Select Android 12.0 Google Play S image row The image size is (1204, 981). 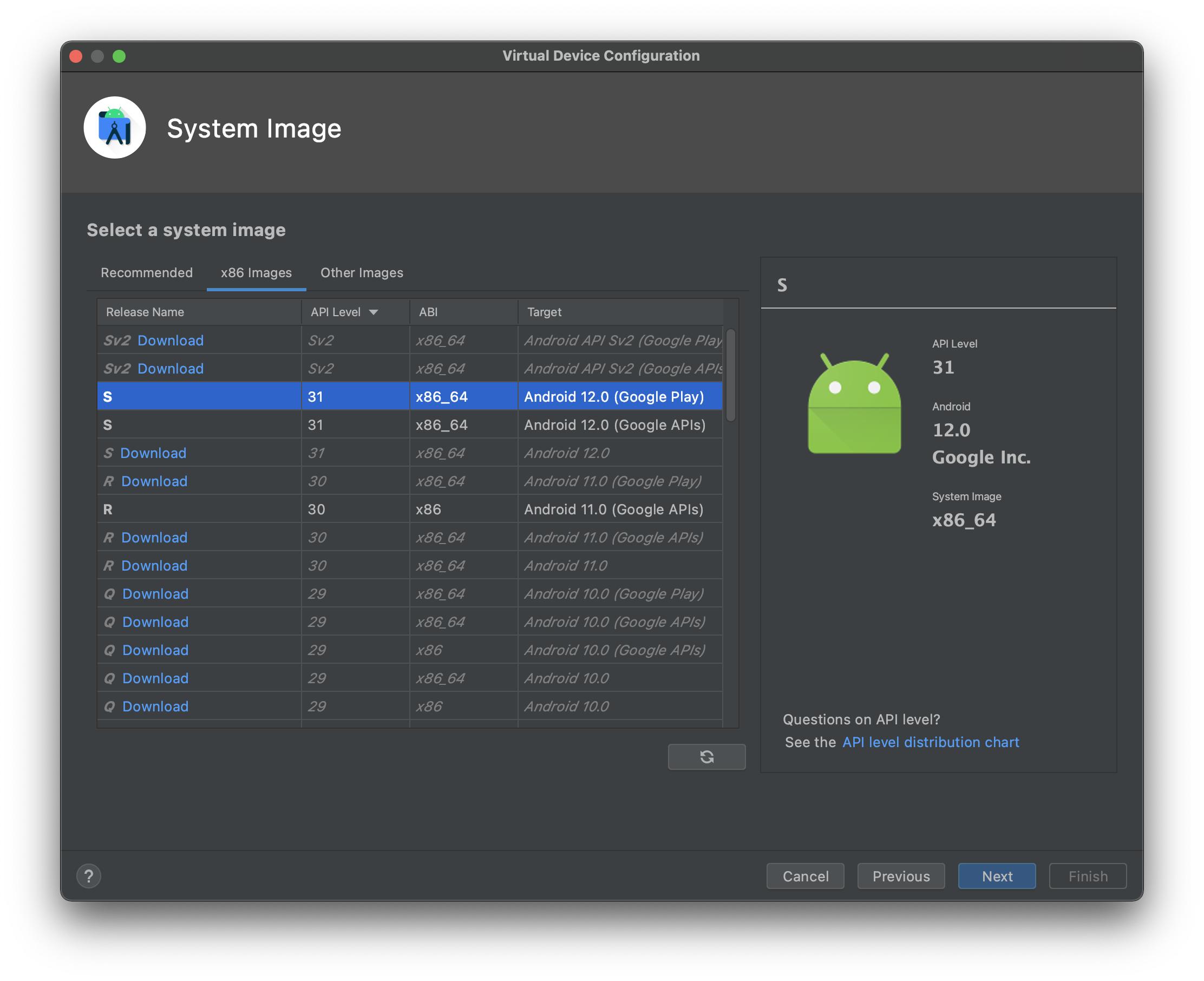click(x=410, y=395)
